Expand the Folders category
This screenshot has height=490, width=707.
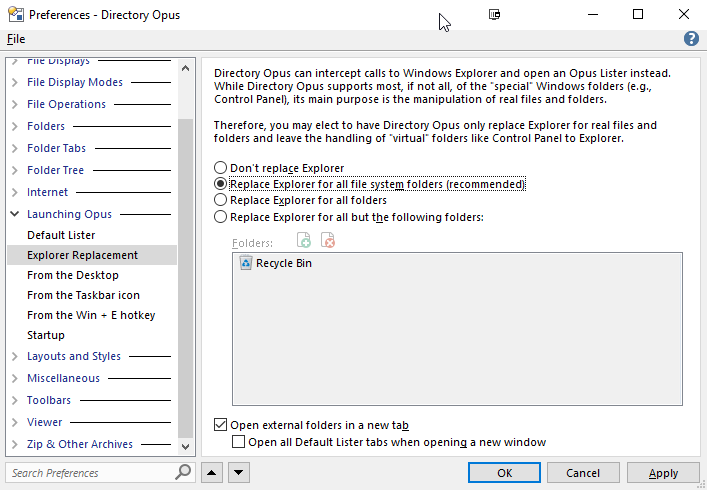point(15,126)
